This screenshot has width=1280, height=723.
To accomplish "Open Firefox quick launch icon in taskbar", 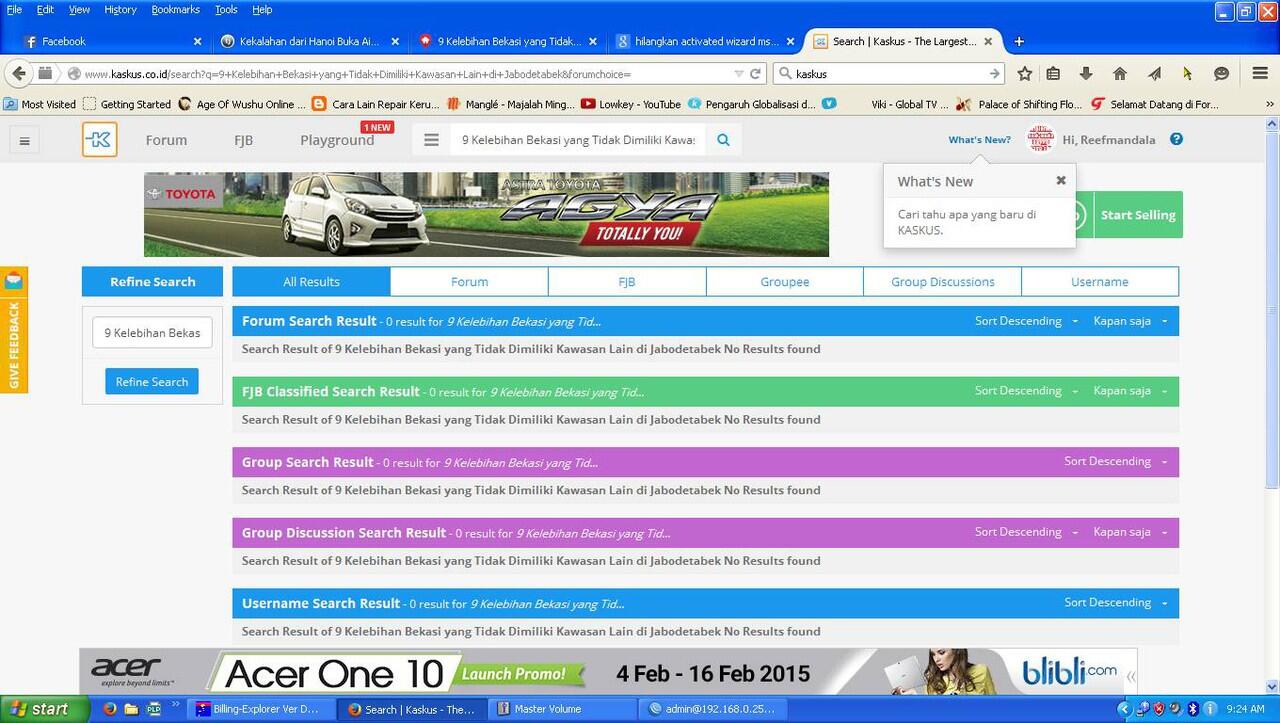I will pyautogui.click(x=110, y=709).
